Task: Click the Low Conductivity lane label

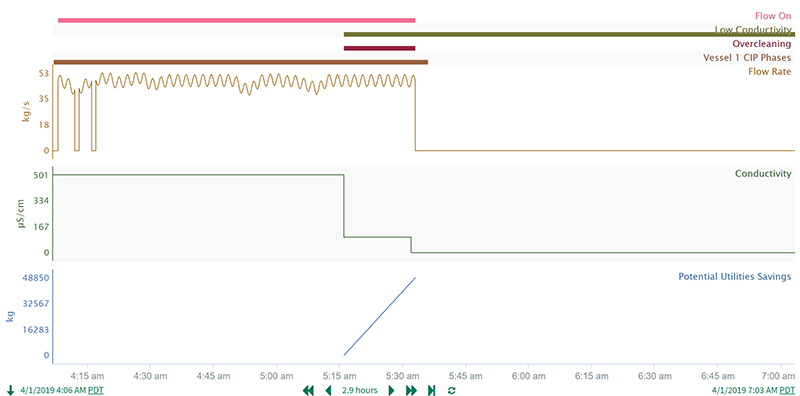Action: click(x=753, y=30)
